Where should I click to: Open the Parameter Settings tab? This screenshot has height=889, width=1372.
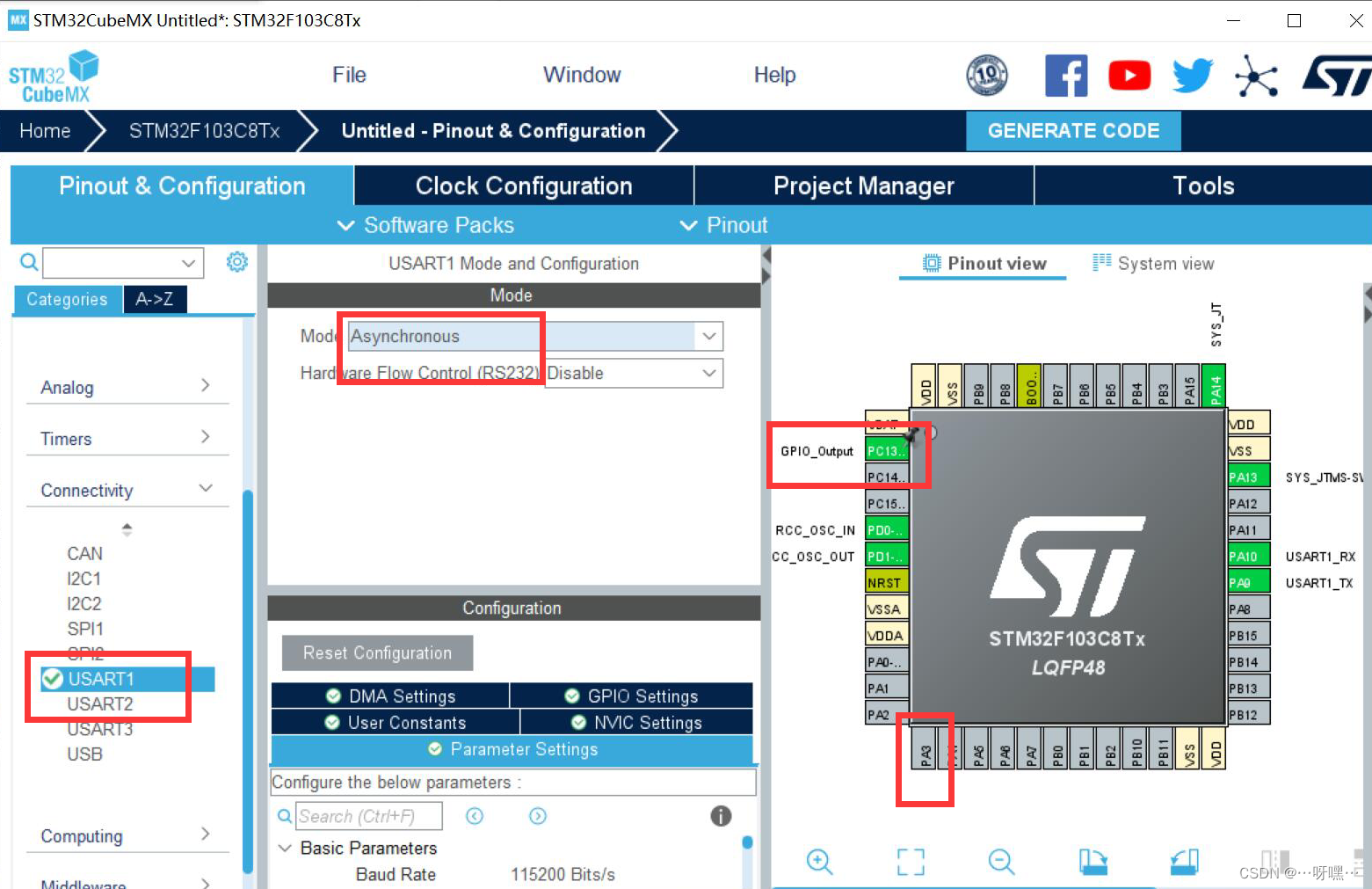tap(512, 749)
